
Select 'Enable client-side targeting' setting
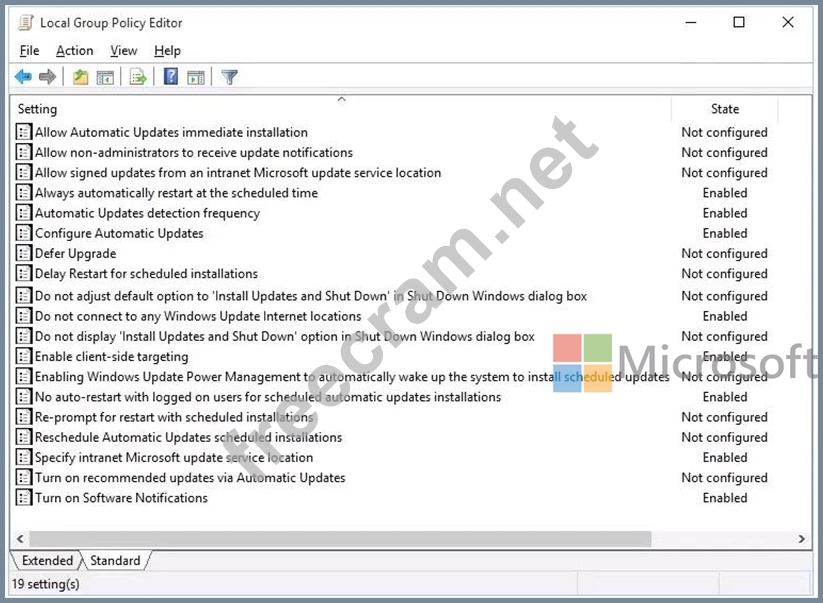pos(111,356)
